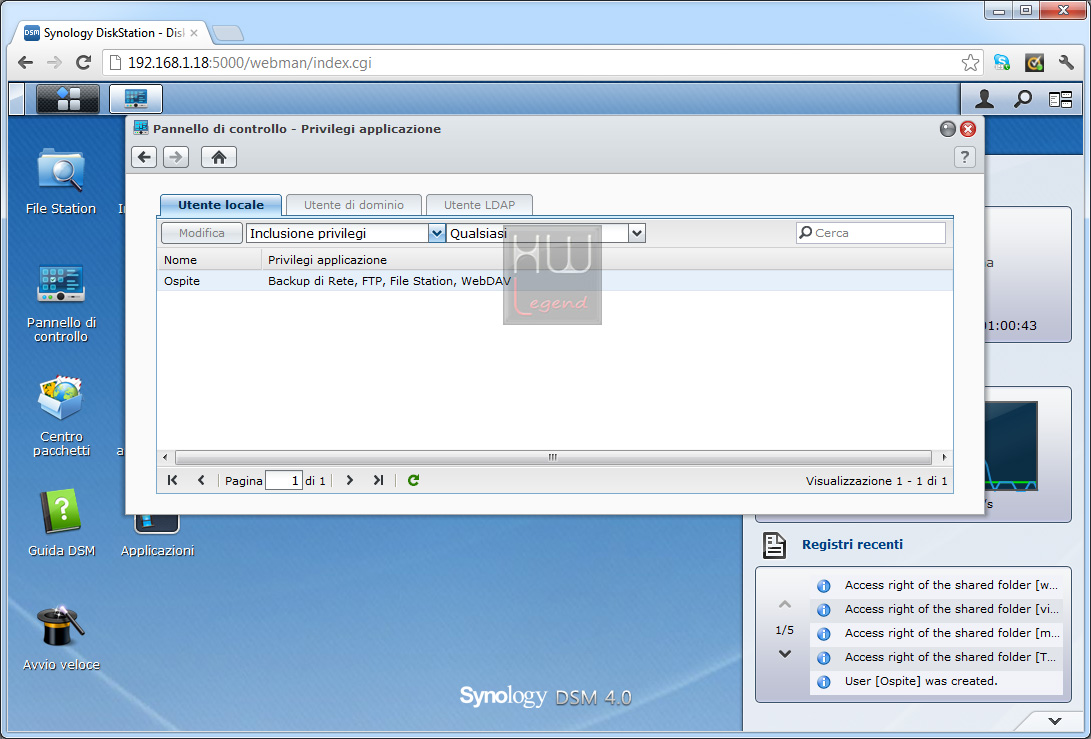Go forward in the Control Panel window
Viewport: 1091px width, 739px height.
[176, 157]
